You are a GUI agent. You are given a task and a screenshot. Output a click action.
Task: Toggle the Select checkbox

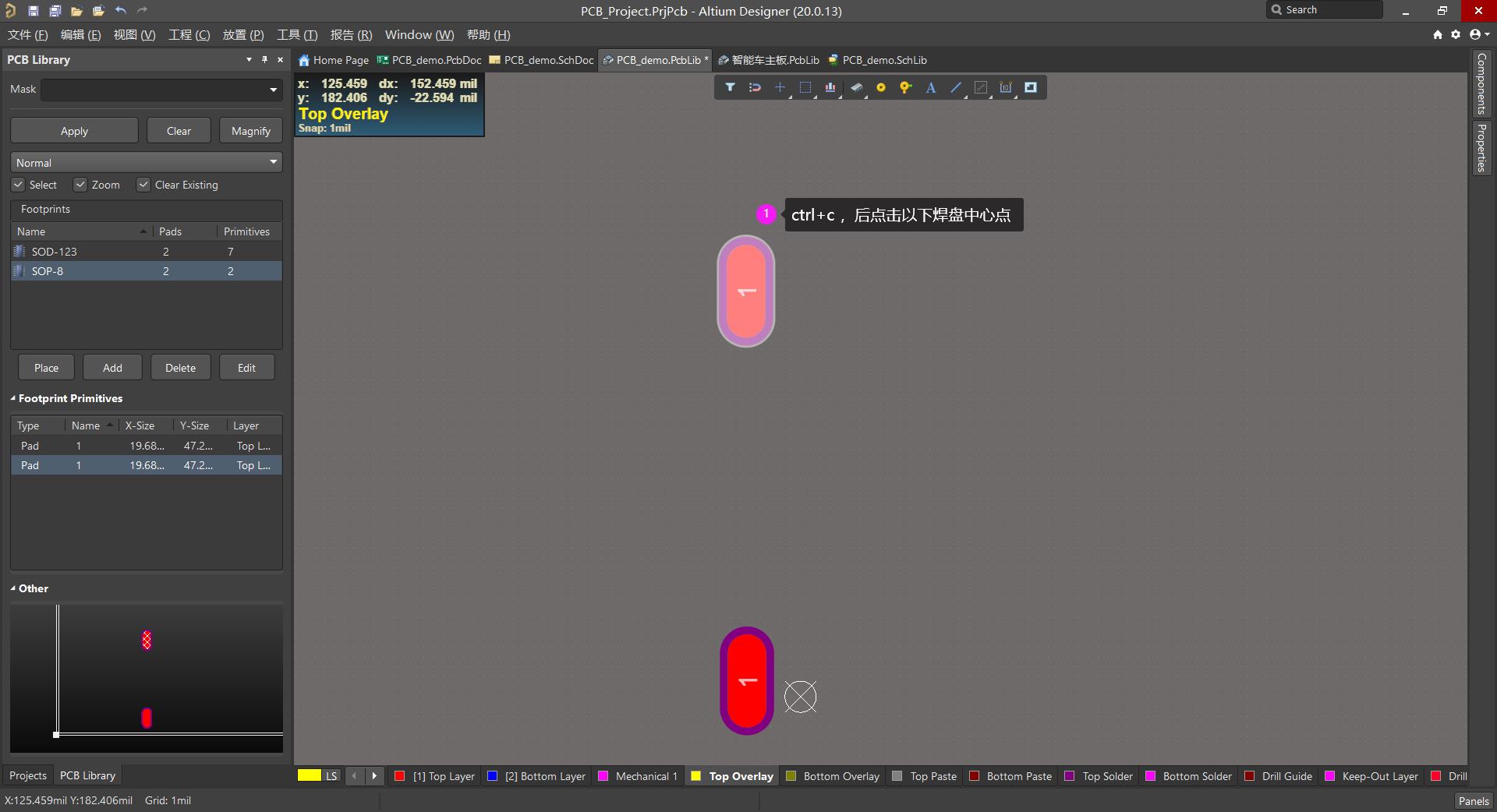click(x=18, y=185)
